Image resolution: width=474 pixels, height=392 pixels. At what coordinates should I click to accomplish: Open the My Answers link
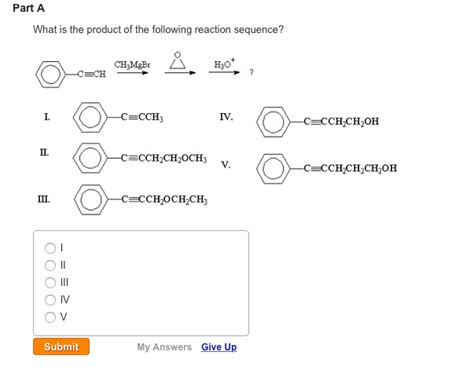click(164, 347)
